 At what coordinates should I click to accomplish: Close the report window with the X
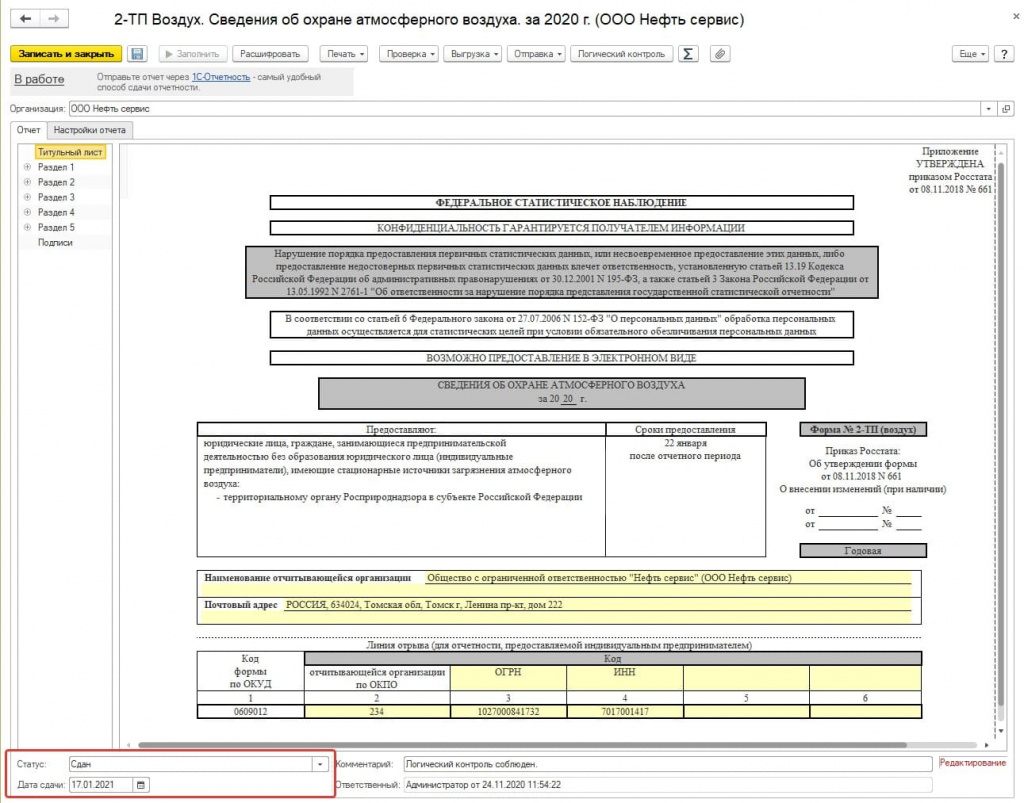(1016, 16)
